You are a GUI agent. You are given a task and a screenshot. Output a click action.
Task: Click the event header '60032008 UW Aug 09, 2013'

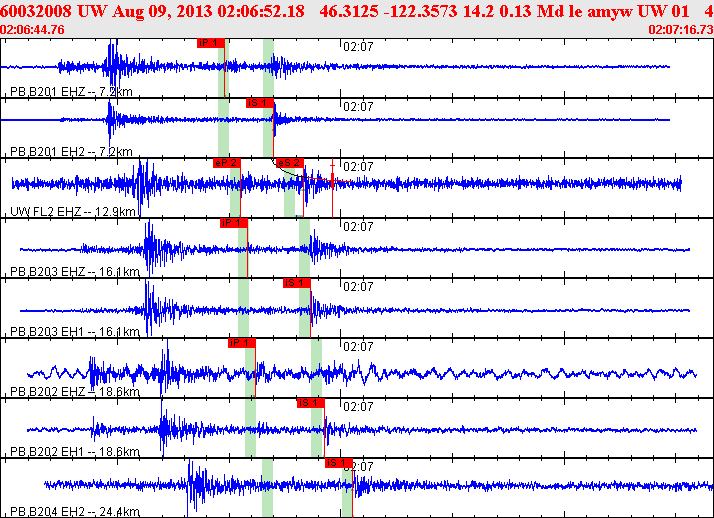tap(107, 11)
